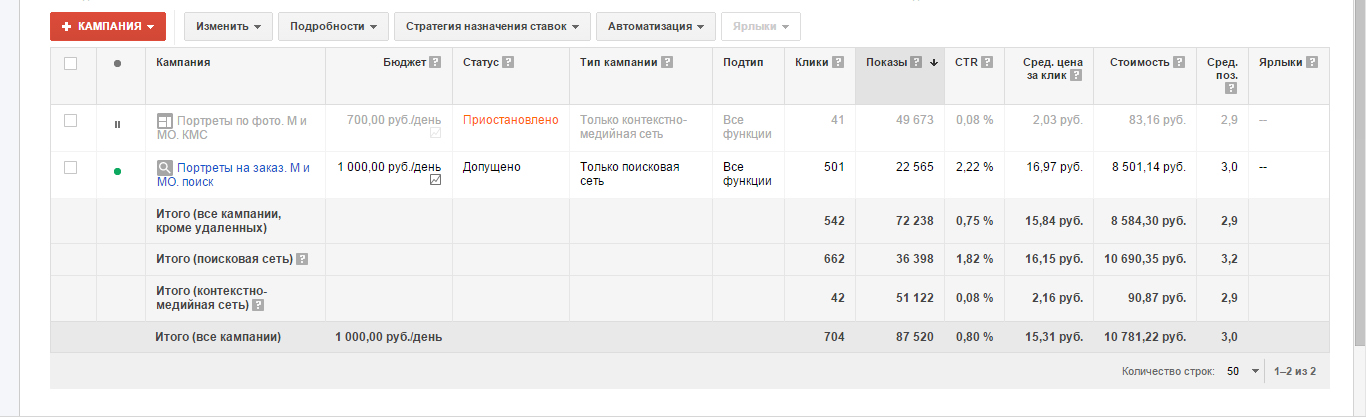Click the help icon beside Клики header
This screenshot has width=1366, height=417.
(x=837, y=63)
